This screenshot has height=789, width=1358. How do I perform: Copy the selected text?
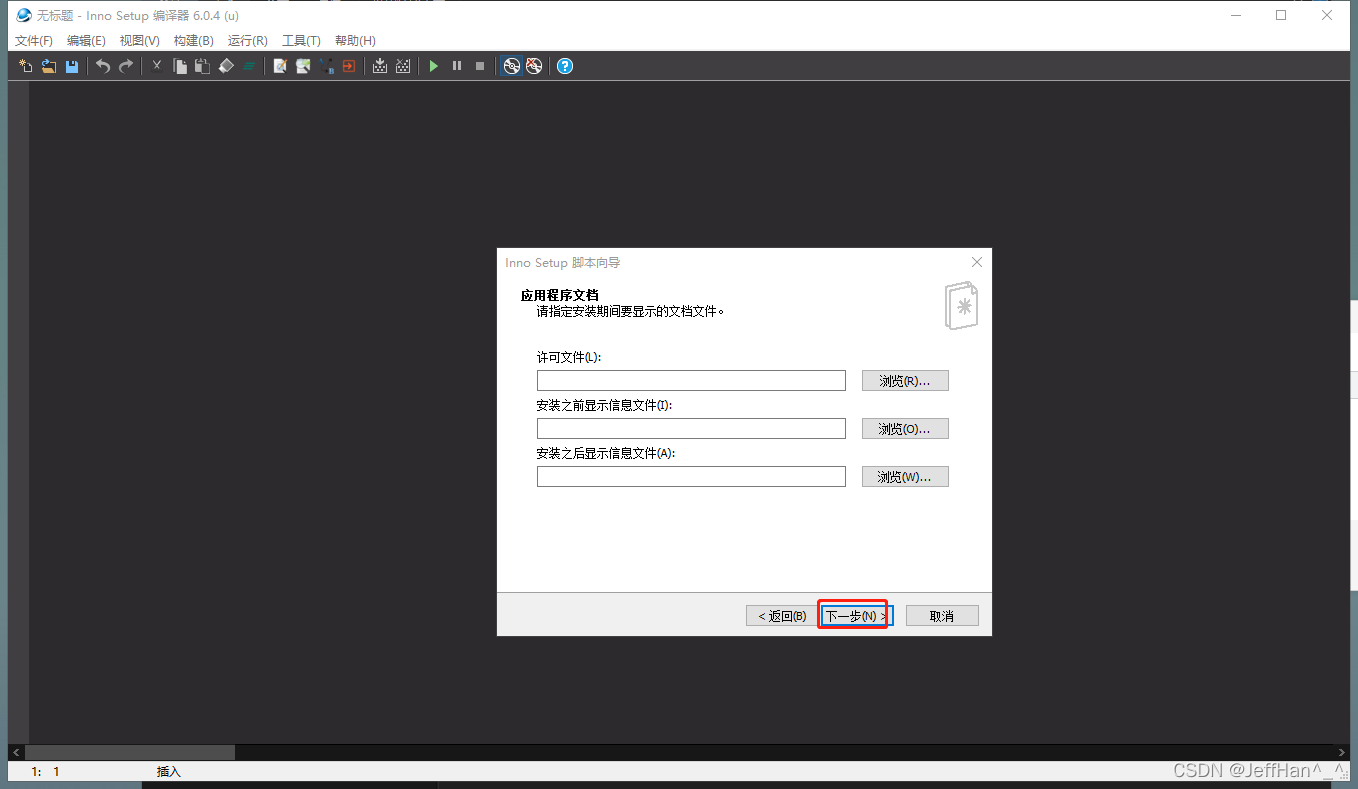(181, 66)
